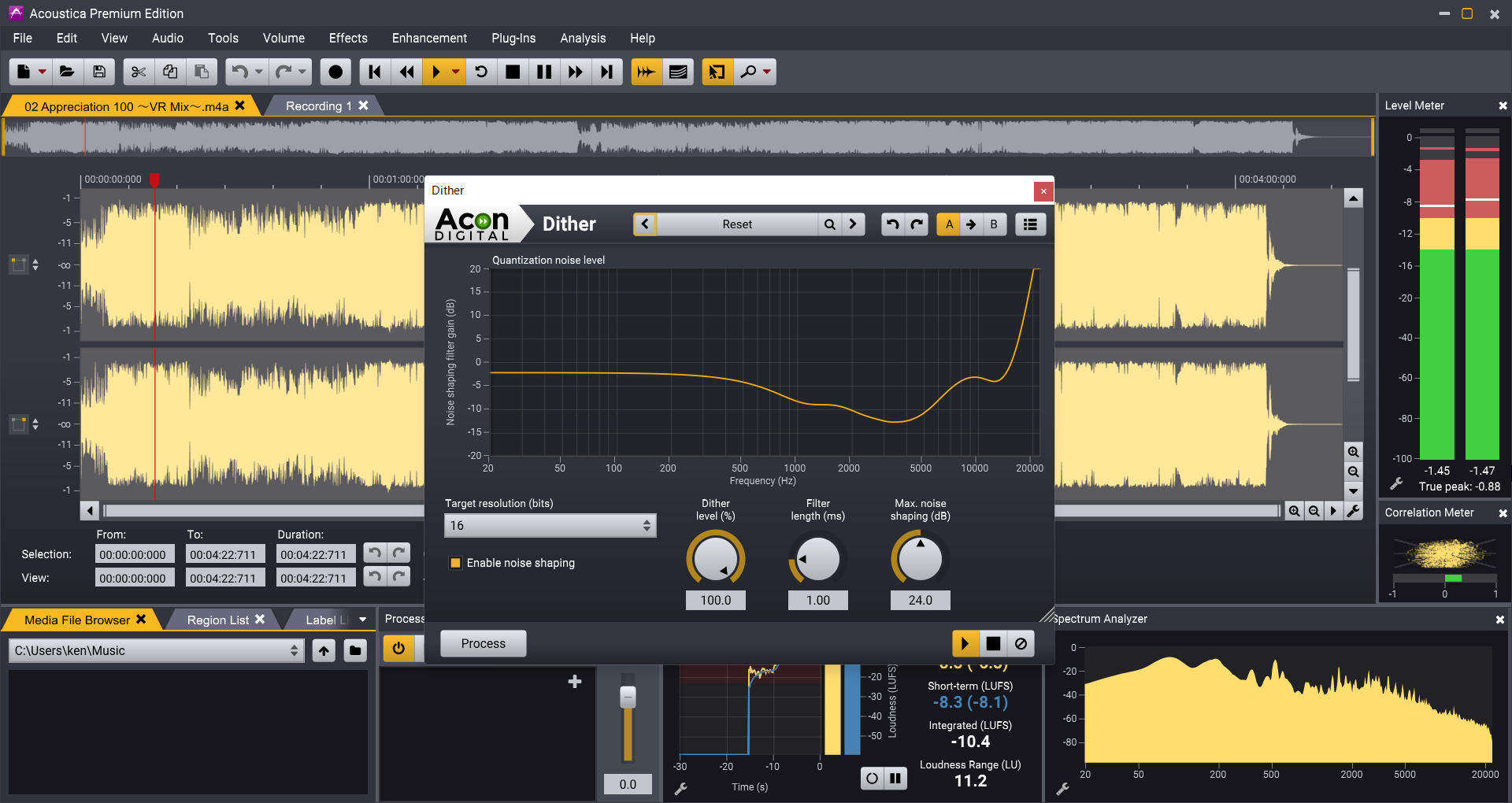Reset the loudness meter
The image size is (1512, 803).
point(872,779)
